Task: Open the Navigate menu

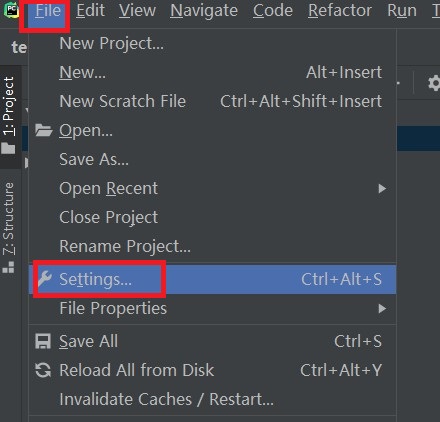Action: [x=204, y=11]
